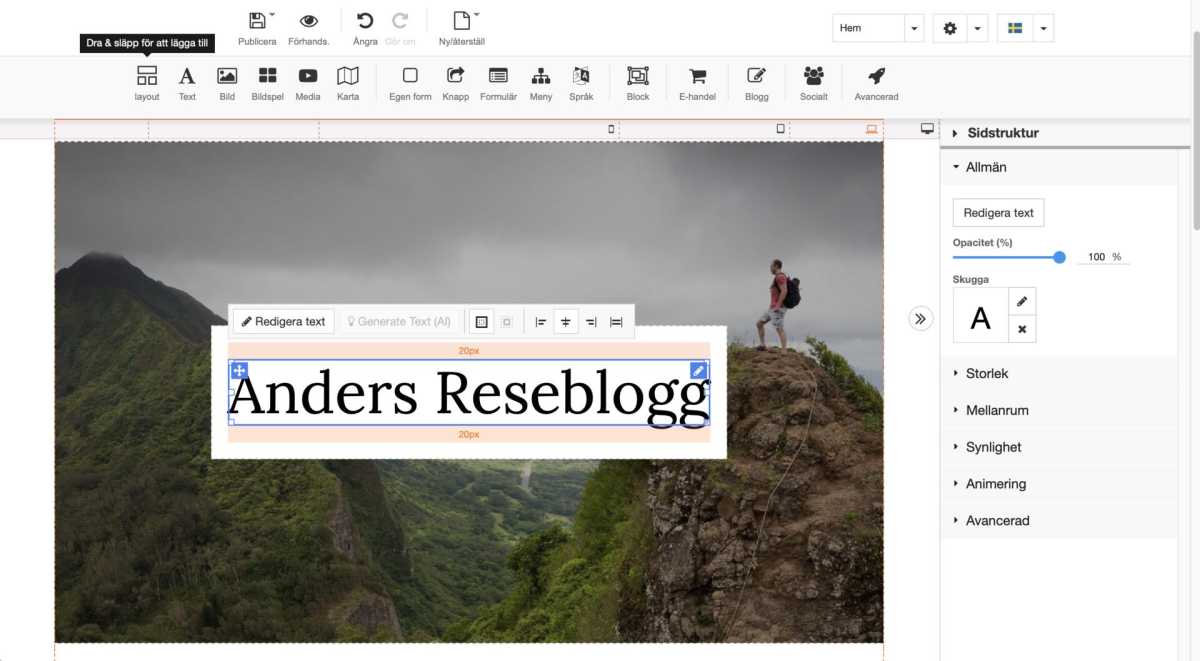Image resolution: width=1200 pixels, height=661 pixels.
Task: Select the Text element tool
Action: point(187,83)
